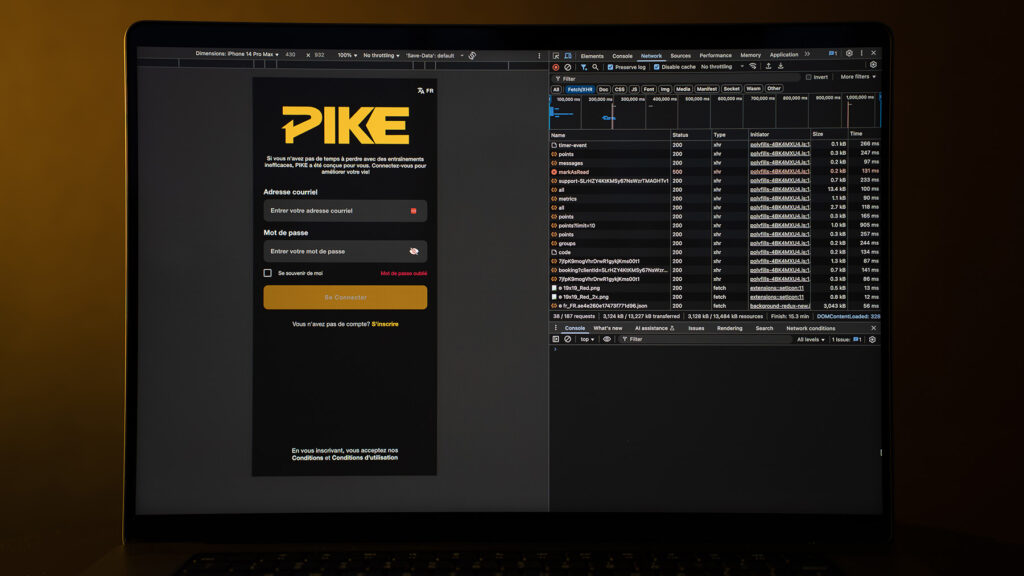
Task: Open device toolbar throttling dropdown
Action: (381, 56)
